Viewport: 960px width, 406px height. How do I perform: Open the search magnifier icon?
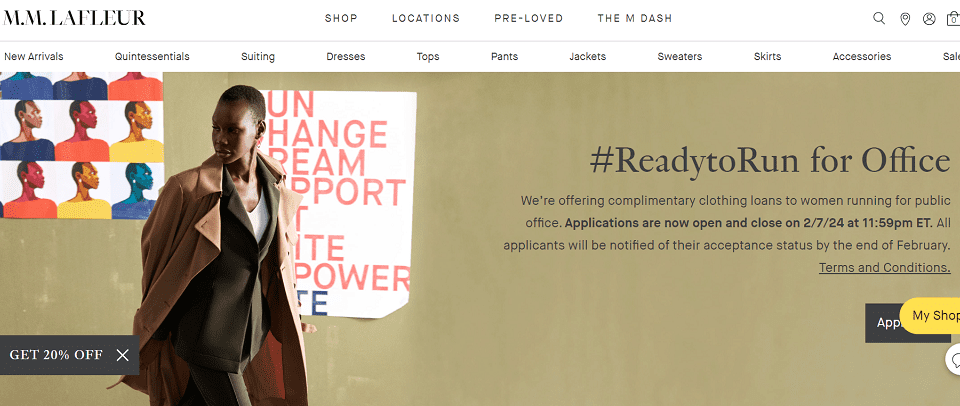879,18
